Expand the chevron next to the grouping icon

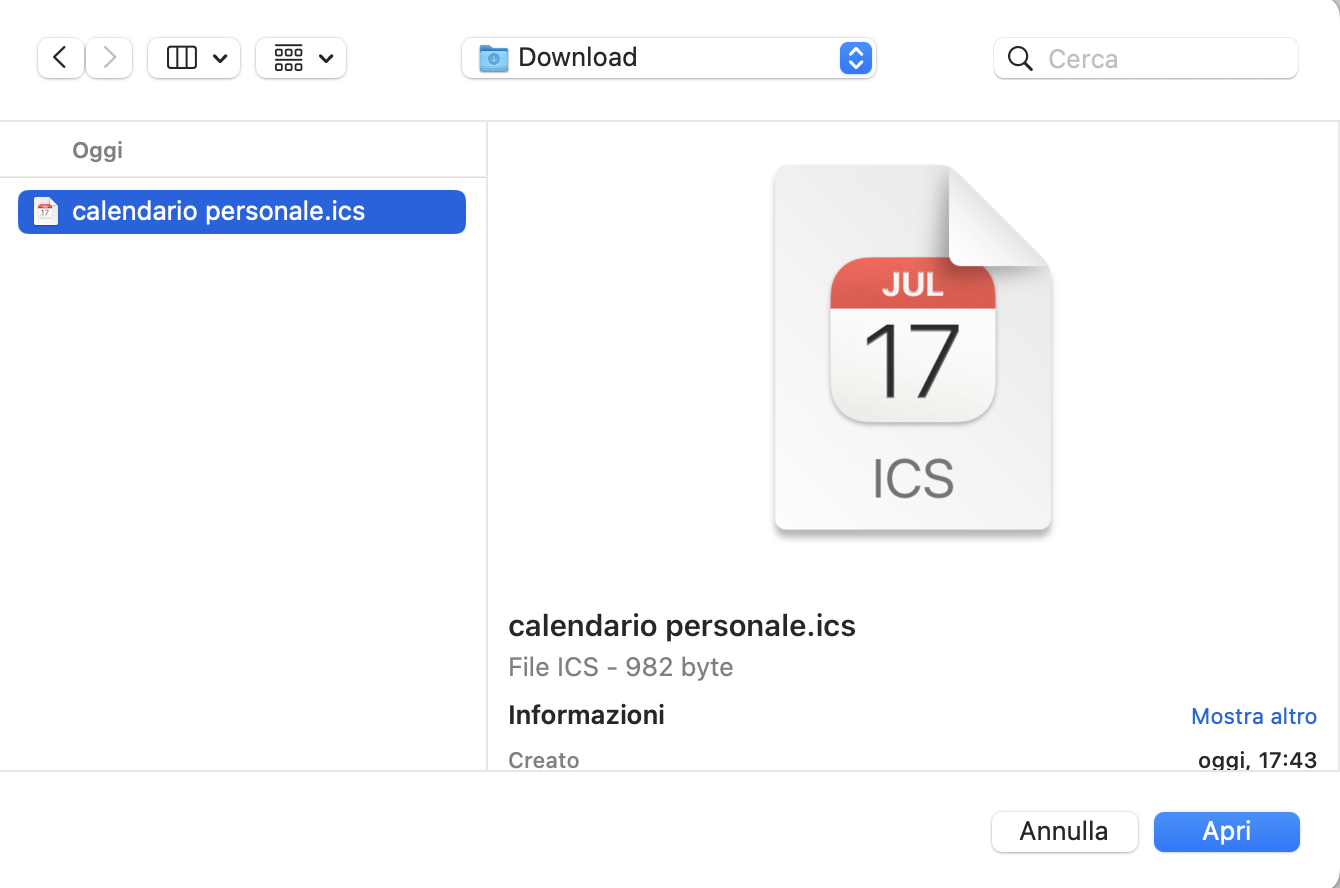click(326, 59)
